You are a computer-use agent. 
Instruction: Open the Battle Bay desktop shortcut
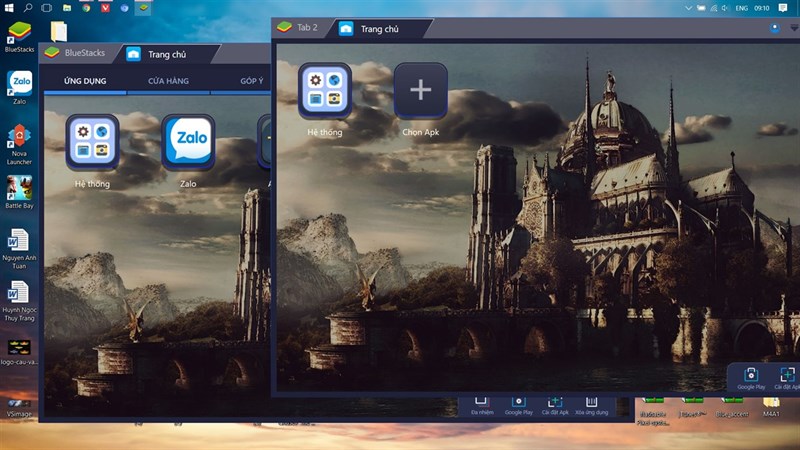click(x=18, y=188)
